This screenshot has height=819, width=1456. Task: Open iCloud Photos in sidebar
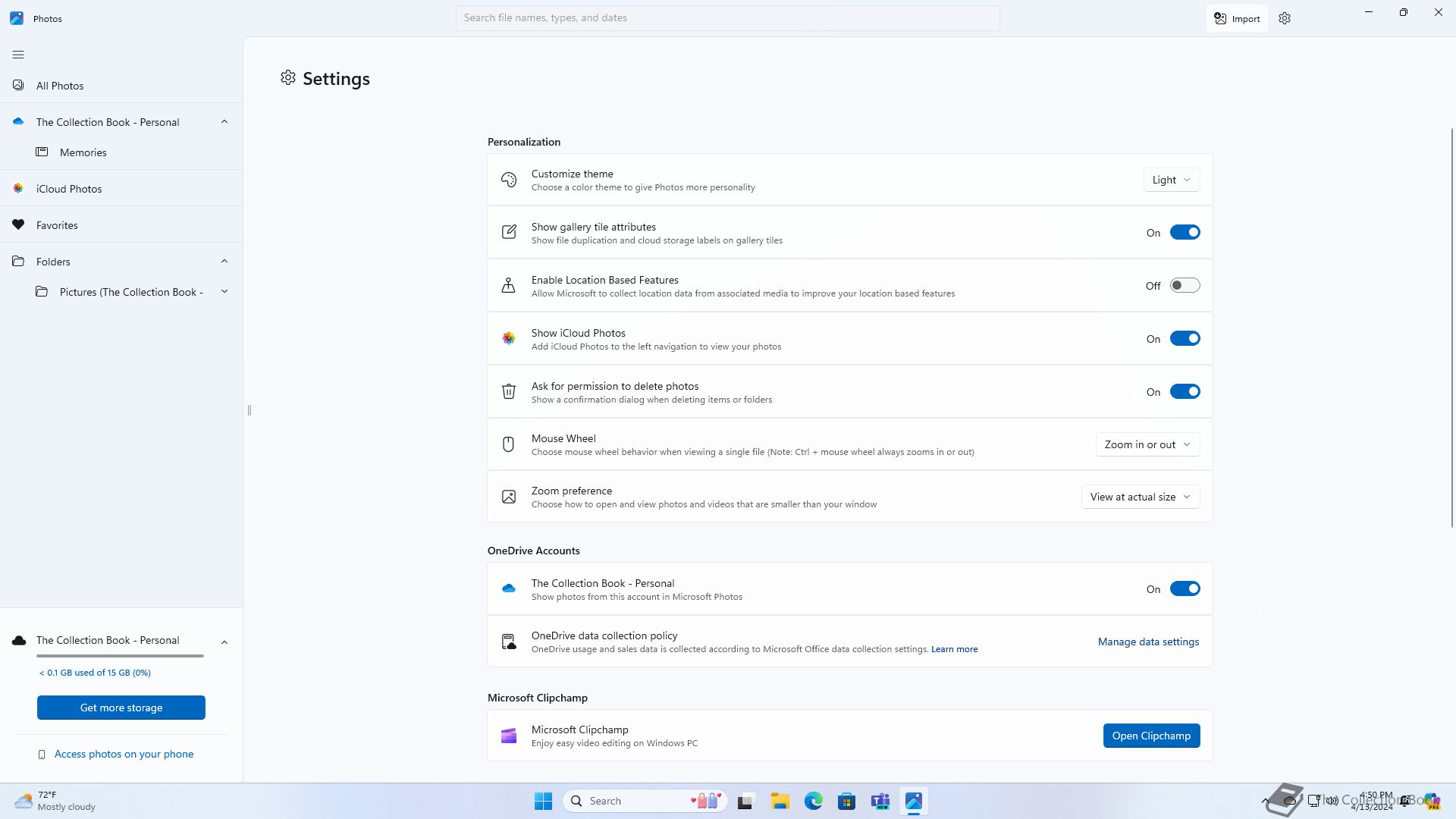click(x=121, y=189)
